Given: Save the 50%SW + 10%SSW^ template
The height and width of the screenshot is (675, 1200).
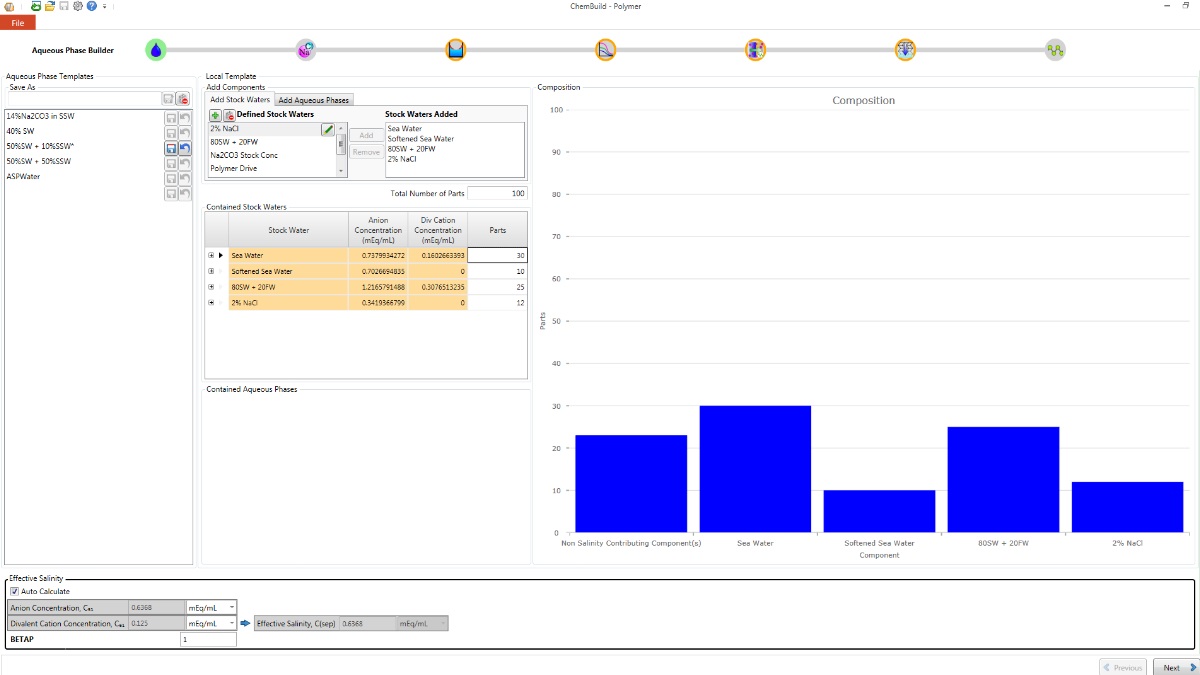Looking at the screenshot, I should 171,148.
